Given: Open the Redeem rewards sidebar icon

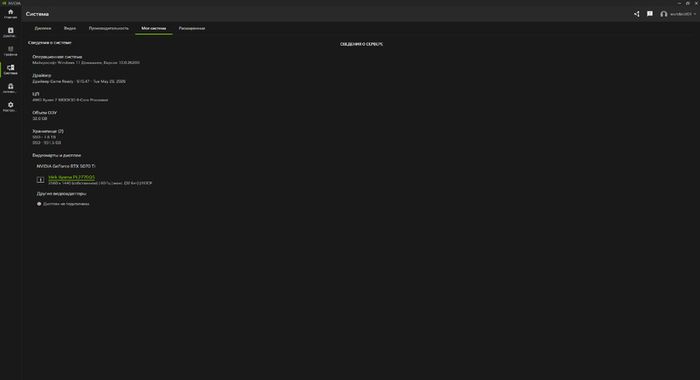Looking at the screenshot, I should [x=10, y=88].
